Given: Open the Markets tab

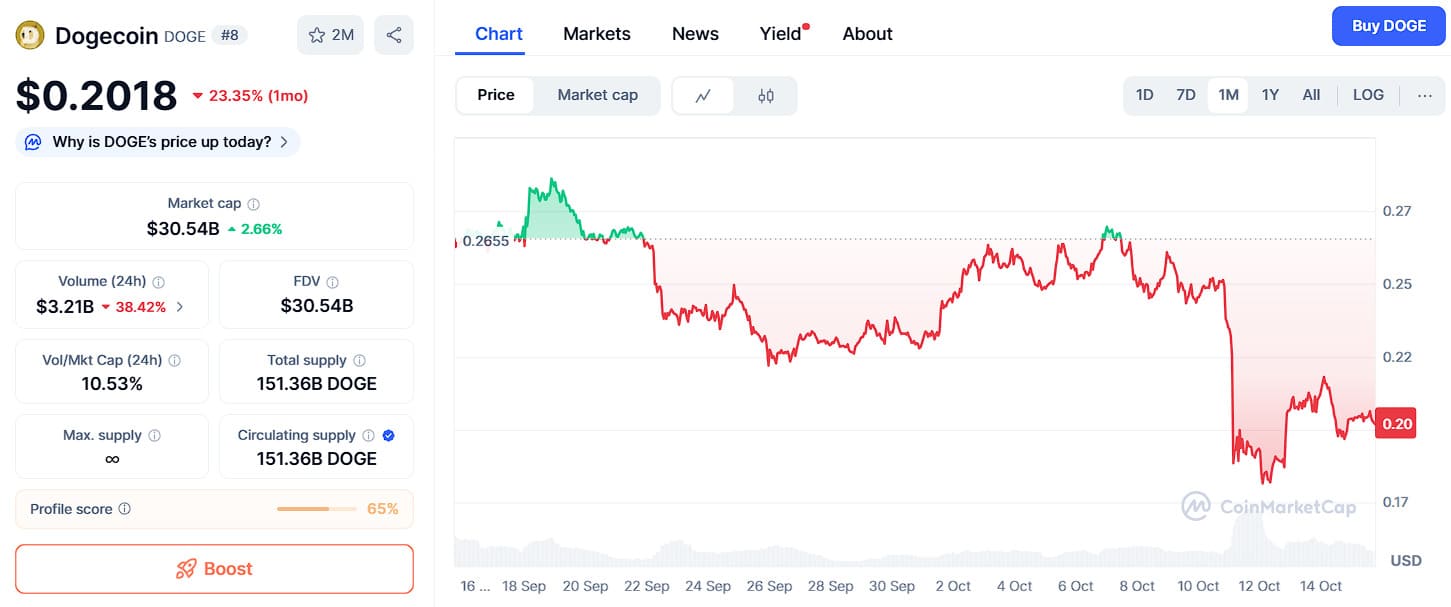Looking at the screenshot, I should click(597, 34).
